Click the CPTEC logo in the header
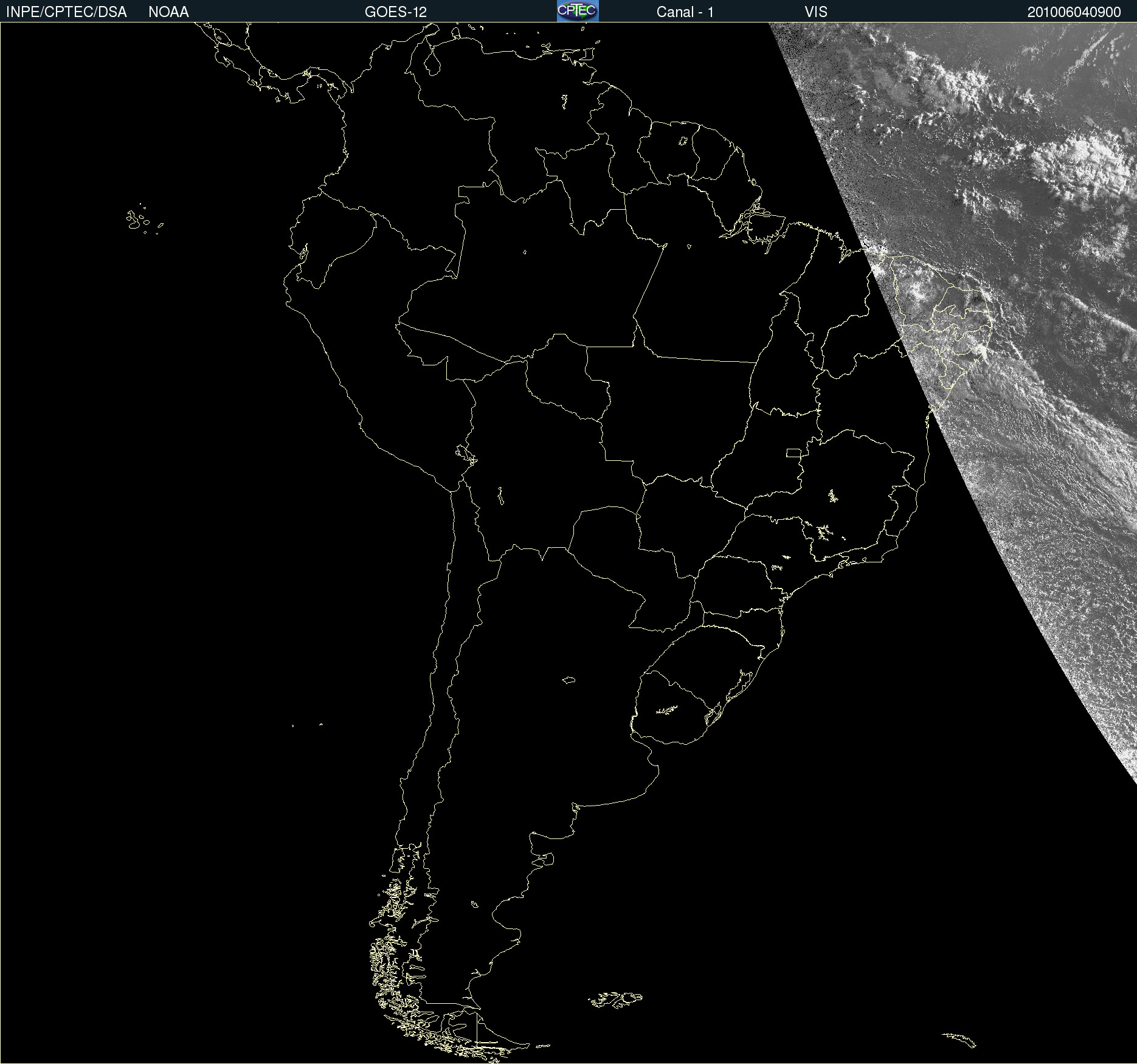Screen dimensions: 1137x1064 click(x=578, y=11)
